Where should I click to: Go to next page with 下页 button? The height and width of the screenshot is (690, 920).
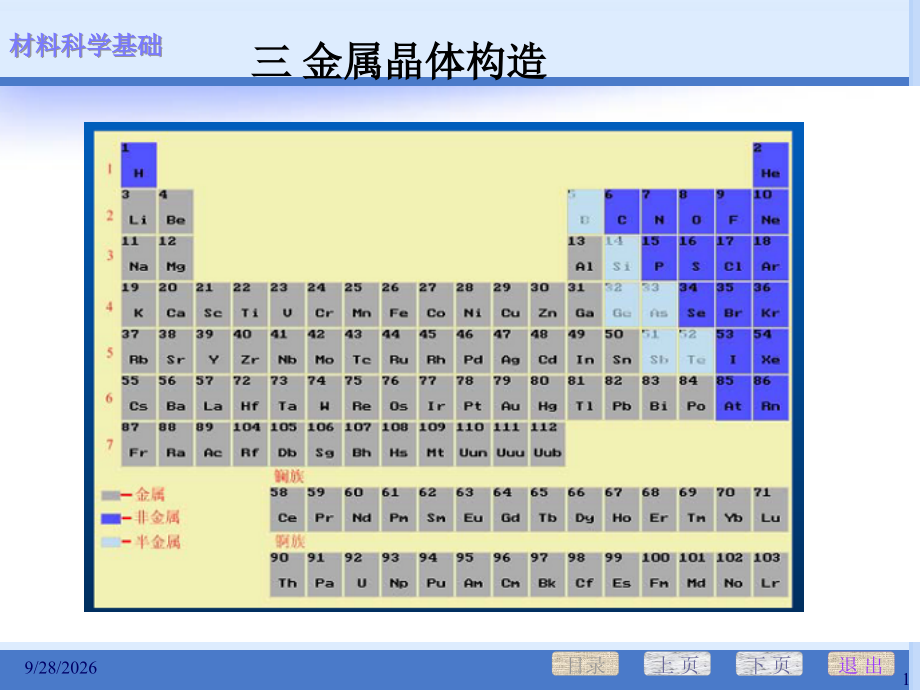coord(769,664)
